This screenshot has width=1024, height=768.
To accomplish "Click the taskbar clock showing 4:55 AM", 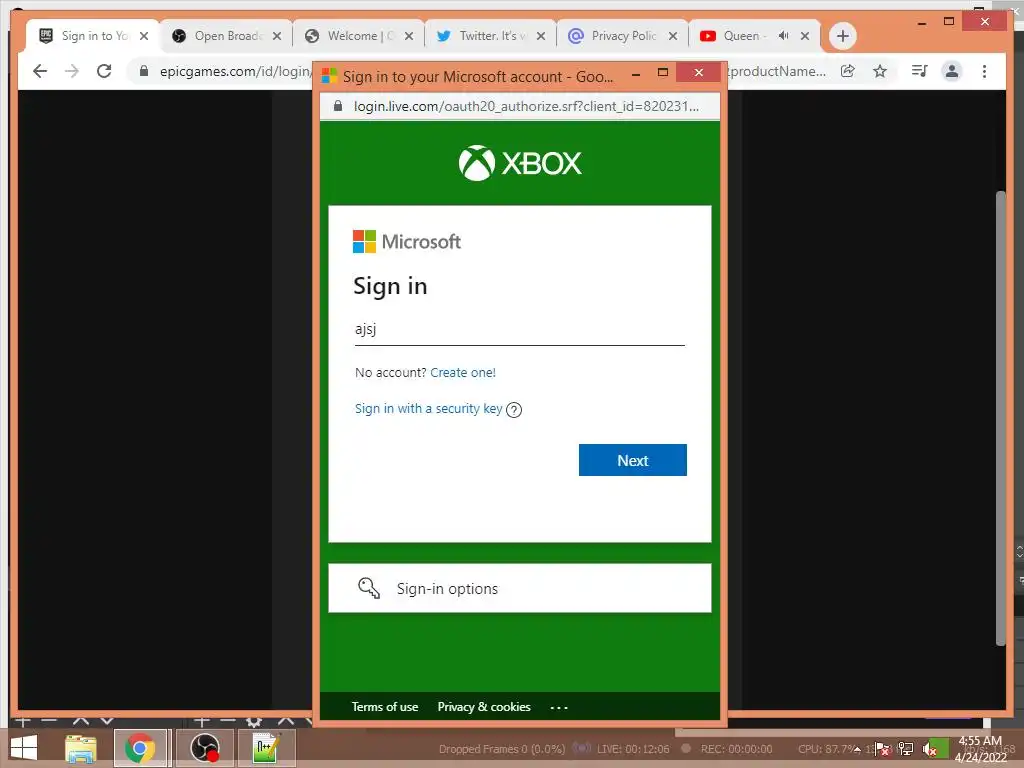I will [x=980, y=749].
